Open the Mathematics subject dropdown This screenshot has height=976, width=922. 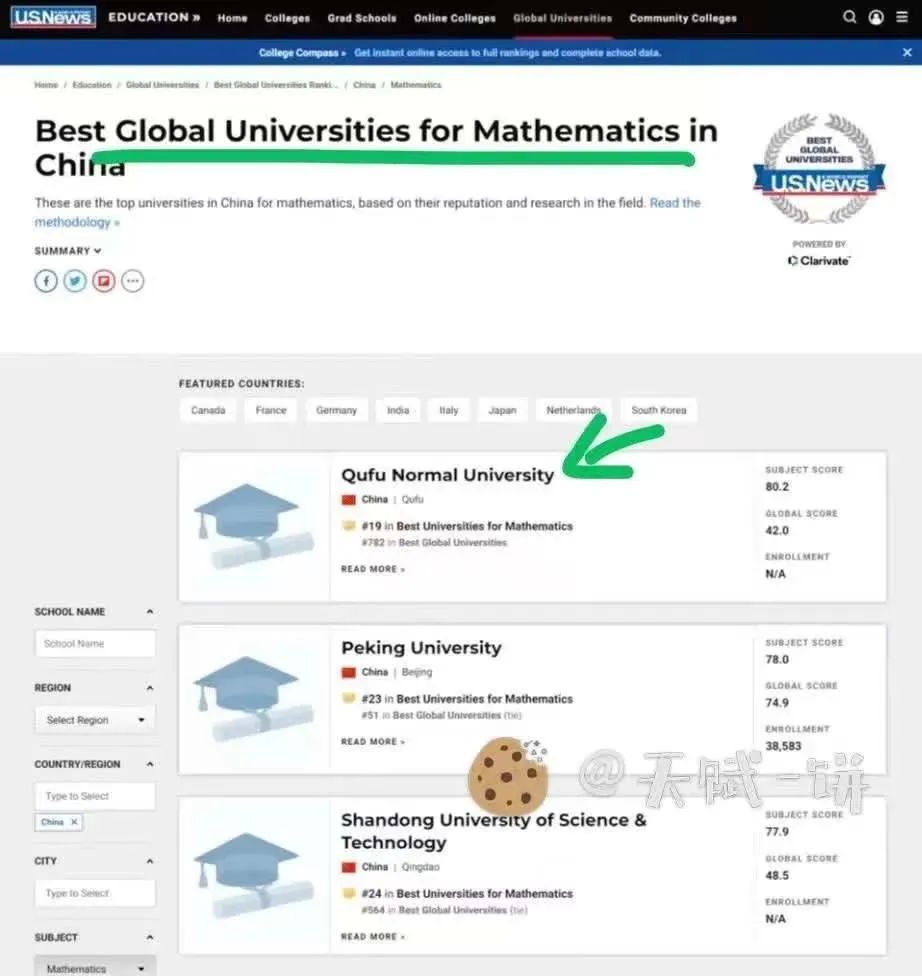[x=95, y=968]
